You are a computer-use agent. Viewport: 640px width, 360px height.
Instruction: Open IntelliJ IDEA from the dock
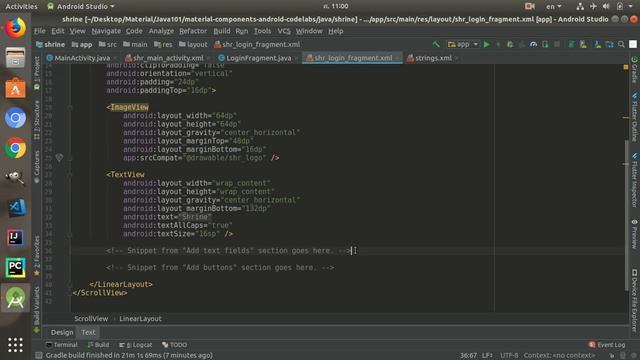click(x=16, y=238)
